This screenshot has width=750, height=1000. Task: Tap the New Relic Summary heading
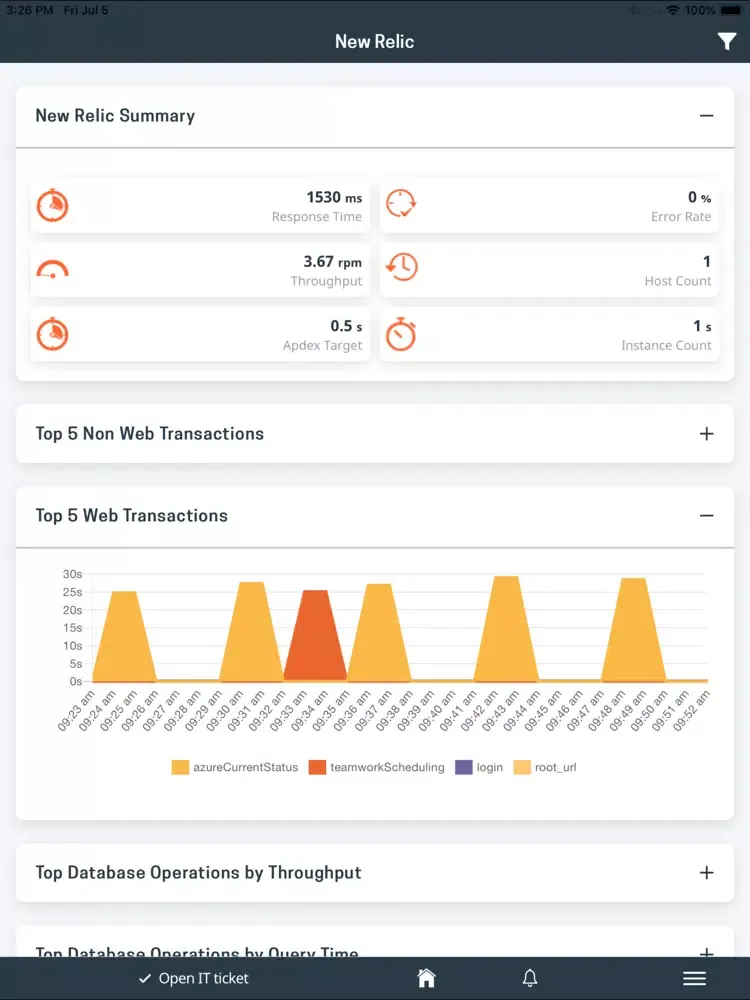[115, 115]
